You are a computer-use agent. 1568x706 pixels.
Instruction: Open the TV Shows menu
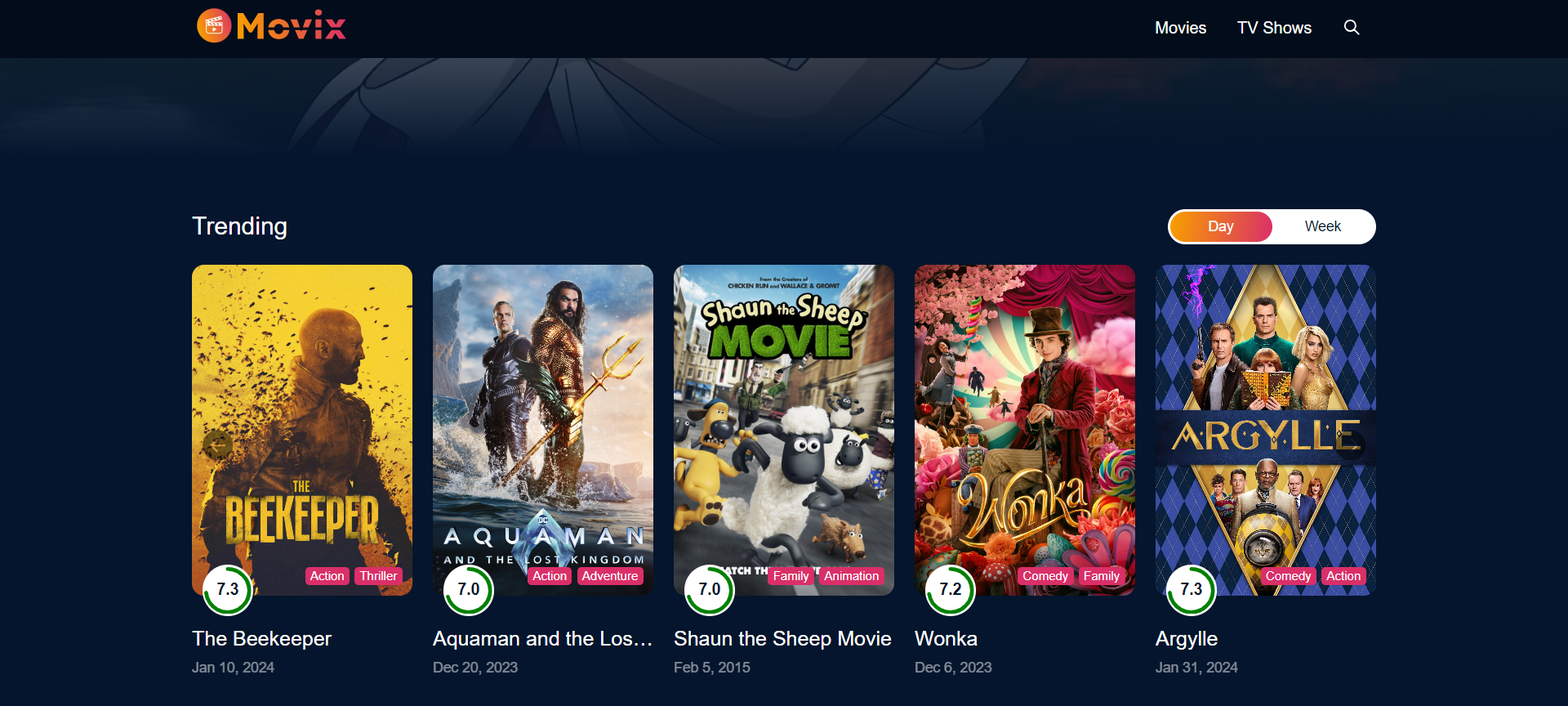pyautogui.click(x=1274, y=28)
